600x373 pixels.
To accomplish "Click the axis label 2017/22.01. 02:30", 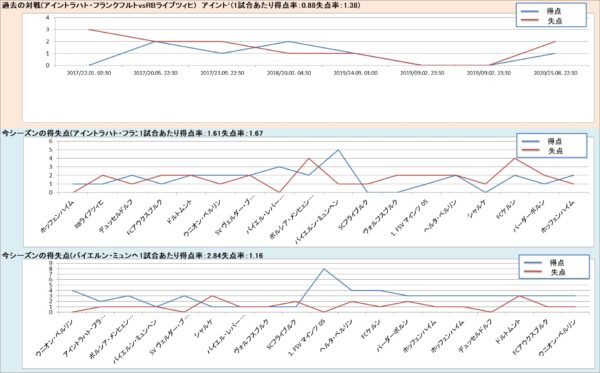I will (89, 73).
